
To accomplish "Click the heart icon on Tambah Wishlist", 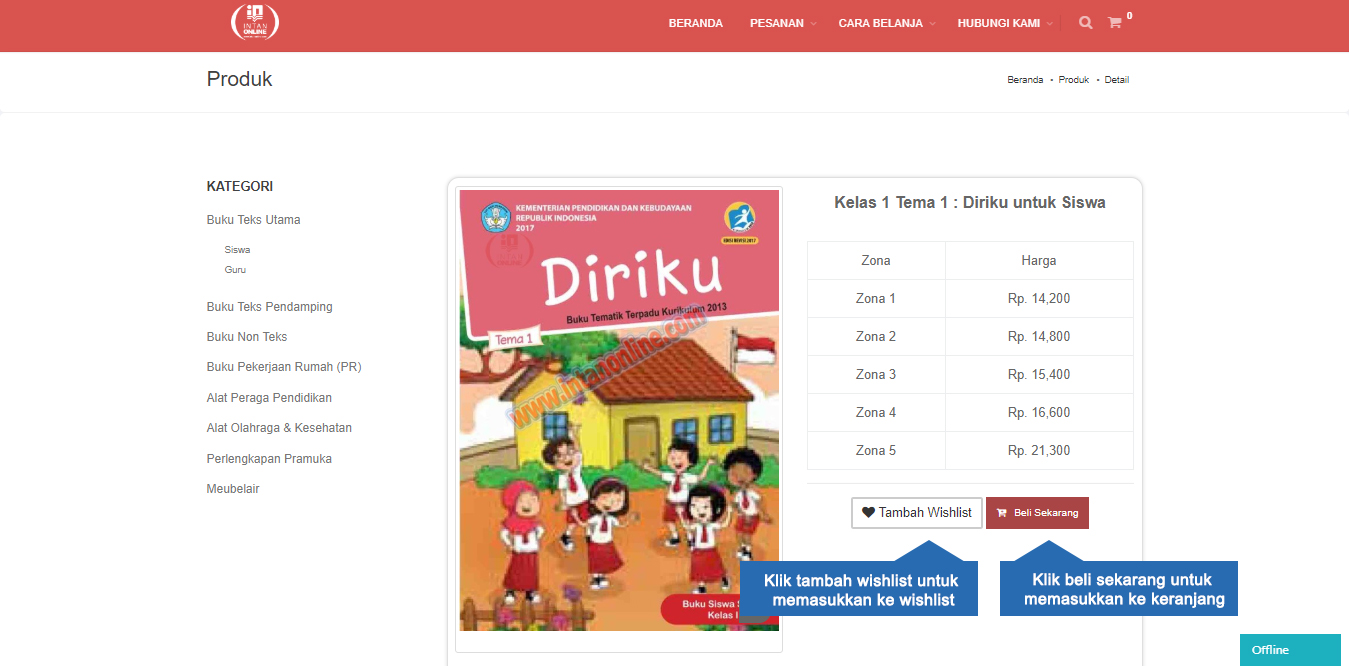I will pyautogui.click(x=868, y=513).
